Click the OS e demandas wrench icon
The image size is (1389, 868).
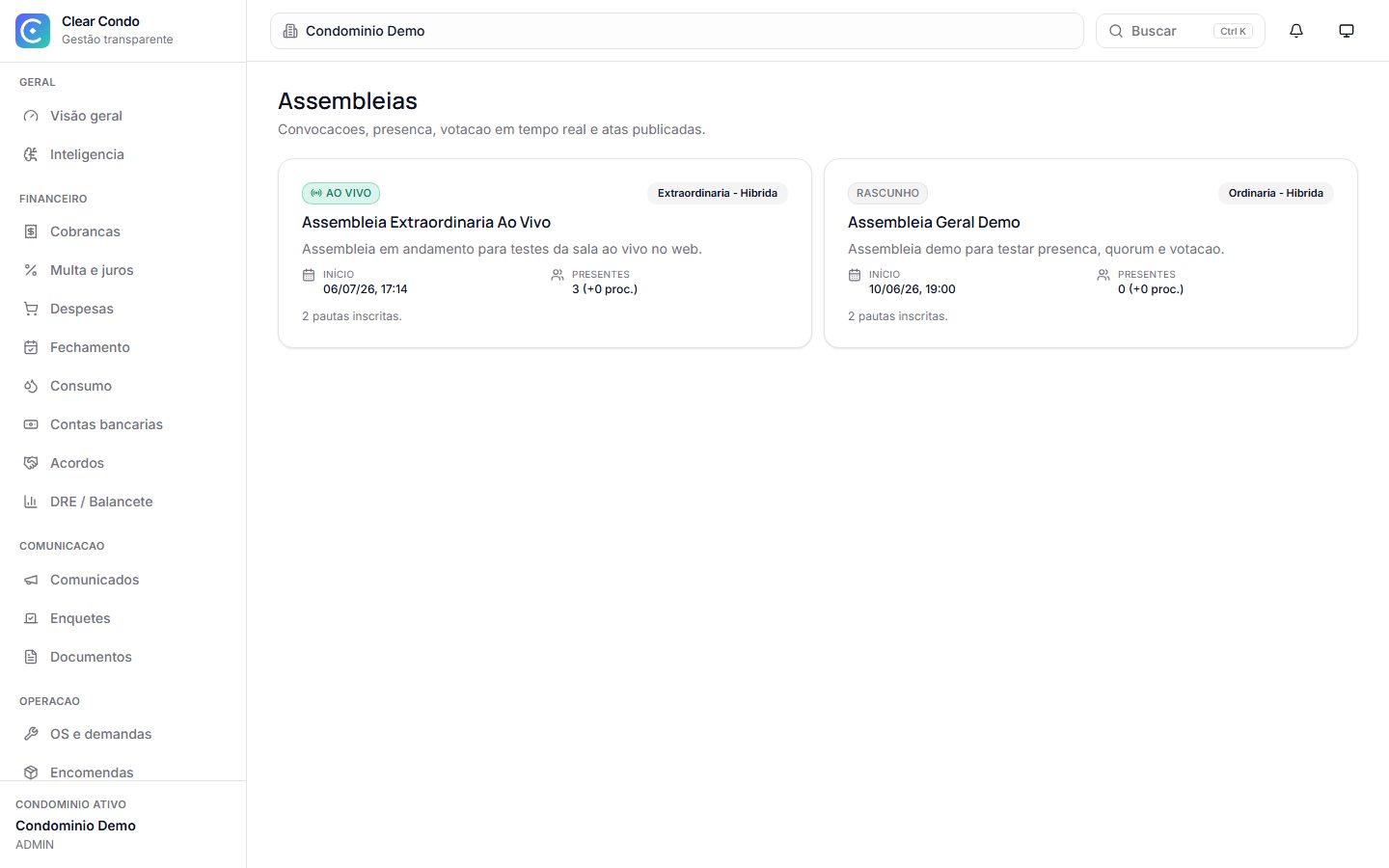point(31,734)
